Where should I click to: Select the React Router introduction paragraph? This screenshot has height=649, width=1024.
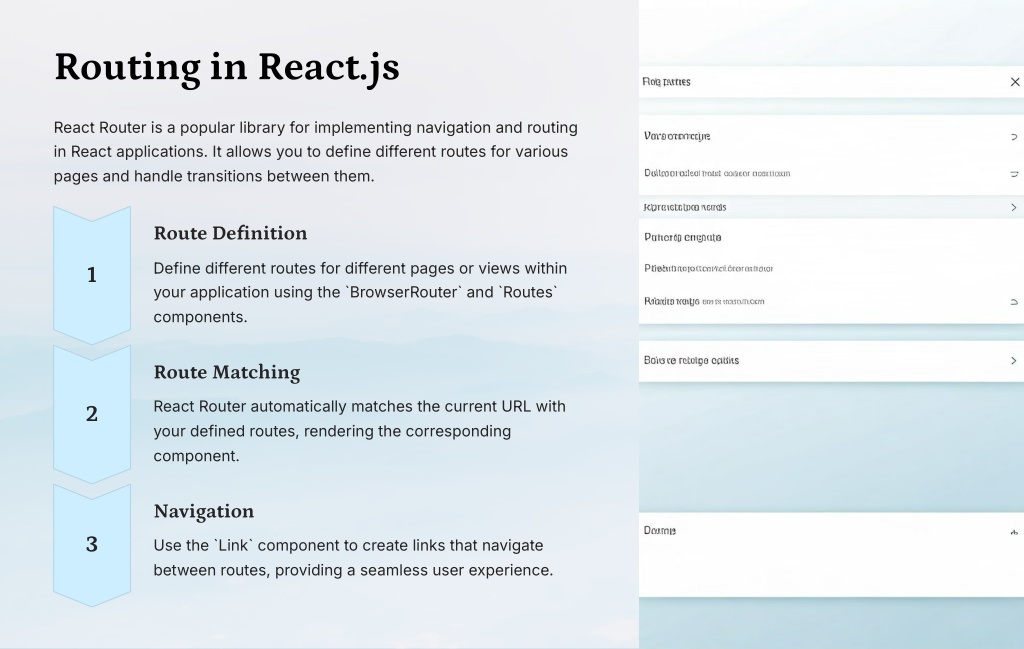click(315, 151)
